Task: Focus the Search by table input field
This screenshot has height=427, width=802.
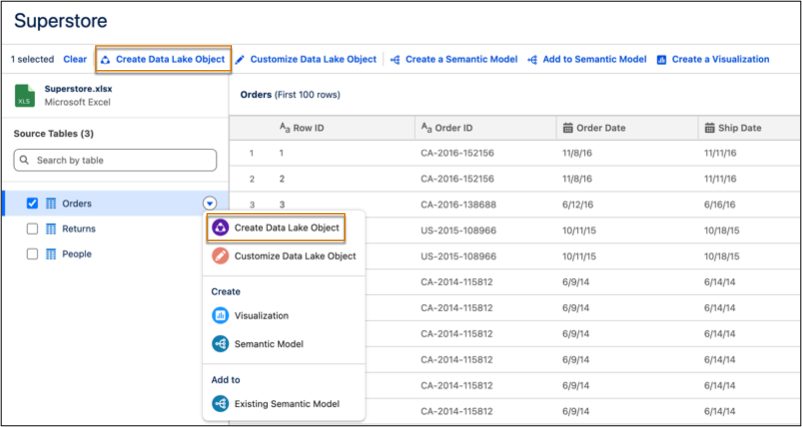Action: pos(115,161)
